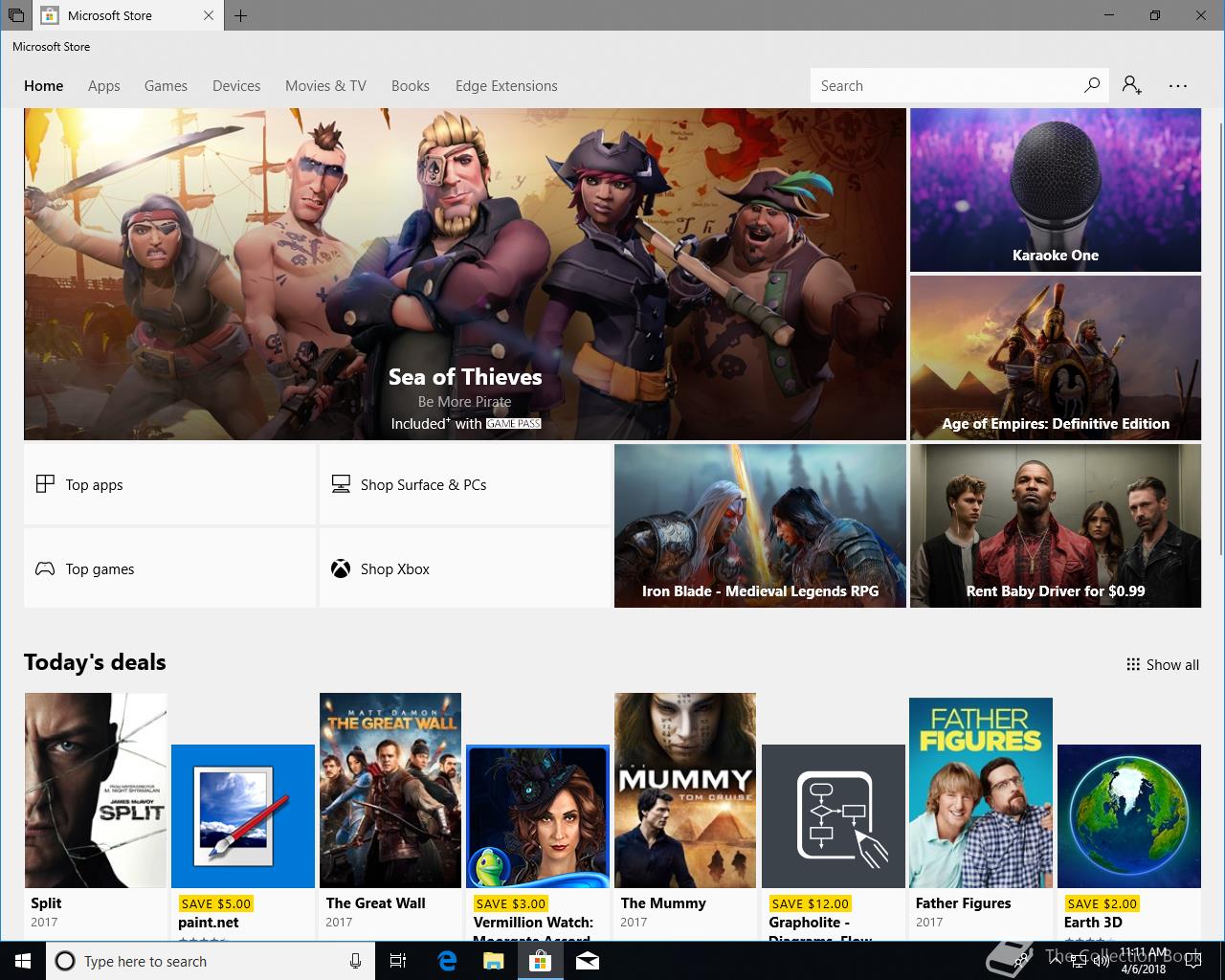Switch to the Apps tab

pos(103,85)
